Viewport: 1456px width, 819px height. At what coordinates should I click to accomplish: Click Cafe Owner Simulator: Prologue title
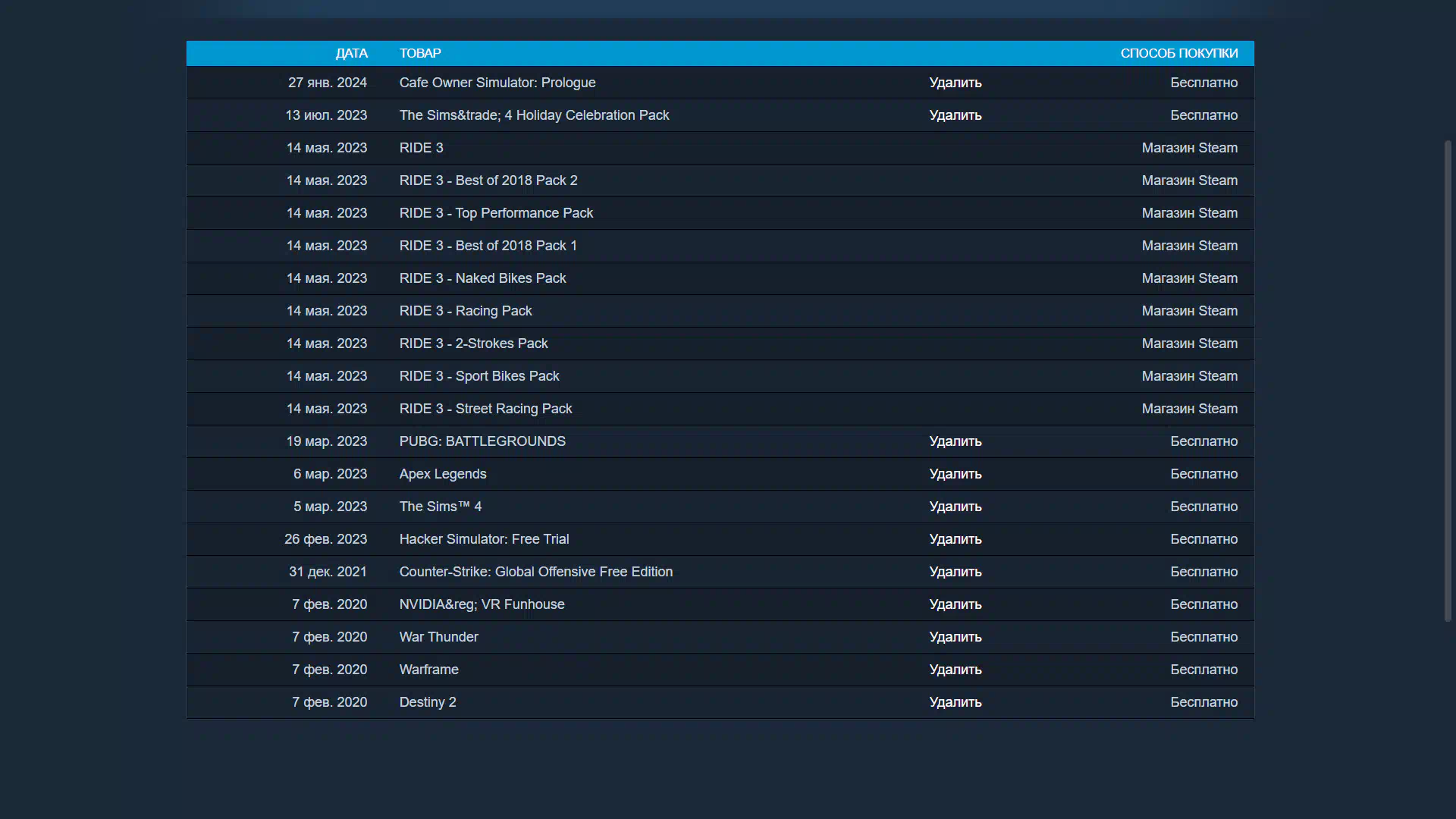click(x=497, y=83)
